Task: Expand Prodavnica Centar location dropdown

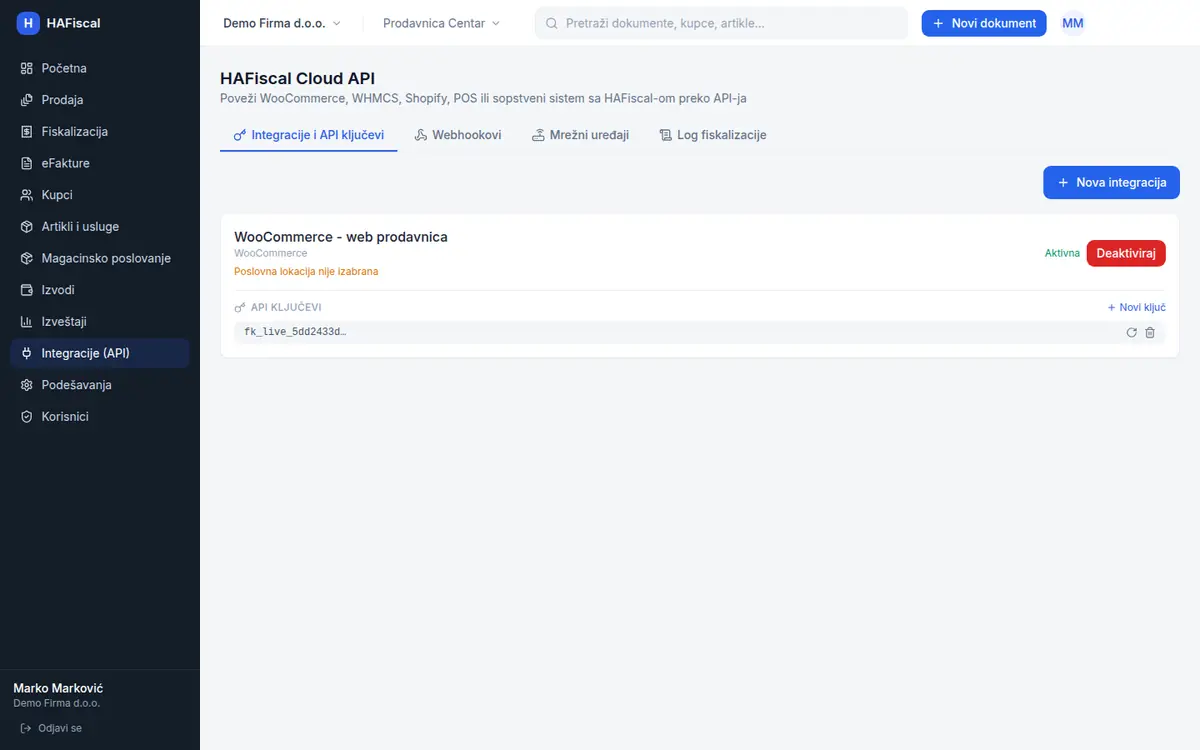Action: pos(441,23)
